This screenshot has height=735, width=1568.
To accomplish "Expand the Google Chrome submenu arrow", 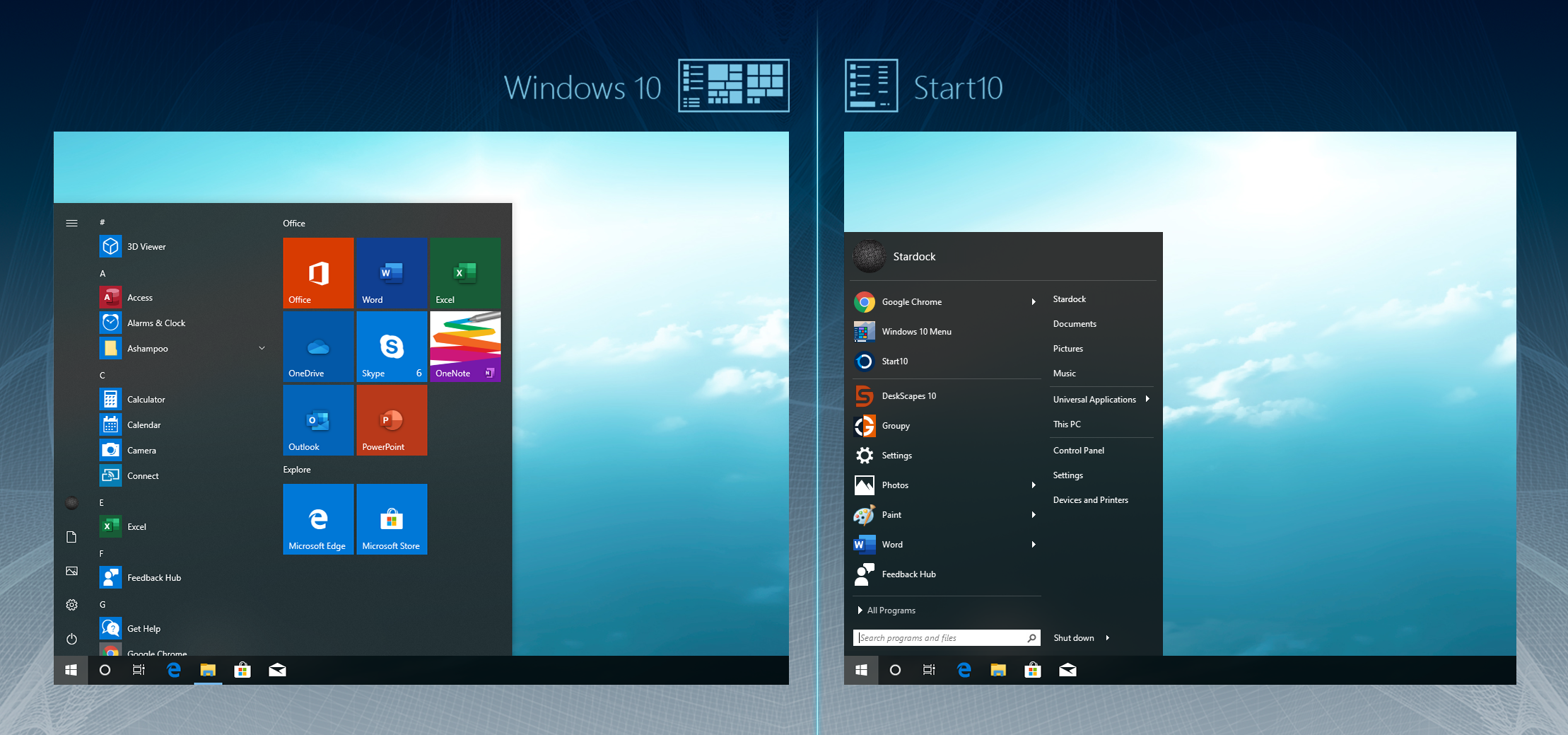I will coord(1034,302).
